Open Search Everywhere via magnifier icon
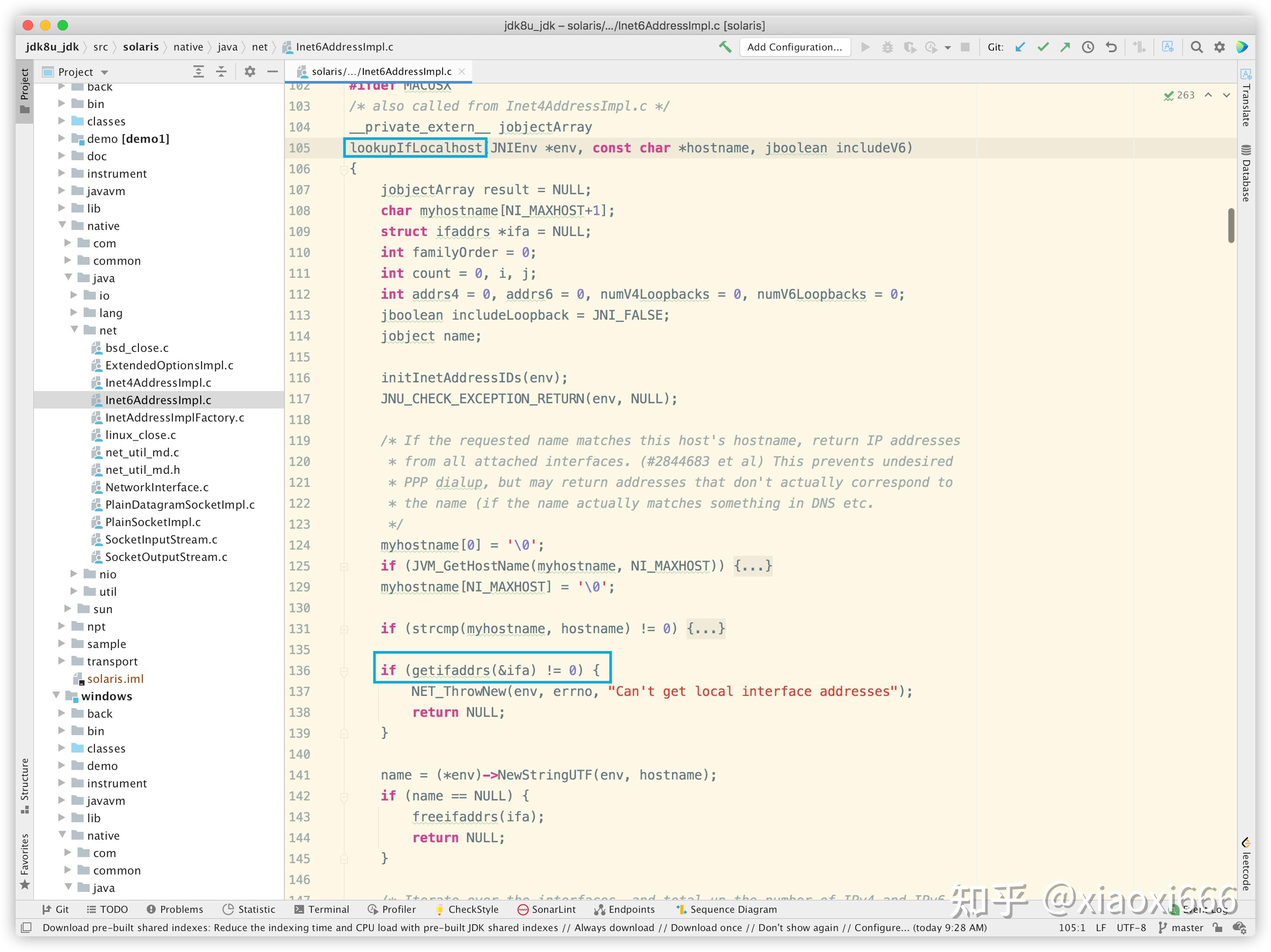The width and height of the screenshot is (1271, 952). pyautogui.click(x=1197, y=47)
